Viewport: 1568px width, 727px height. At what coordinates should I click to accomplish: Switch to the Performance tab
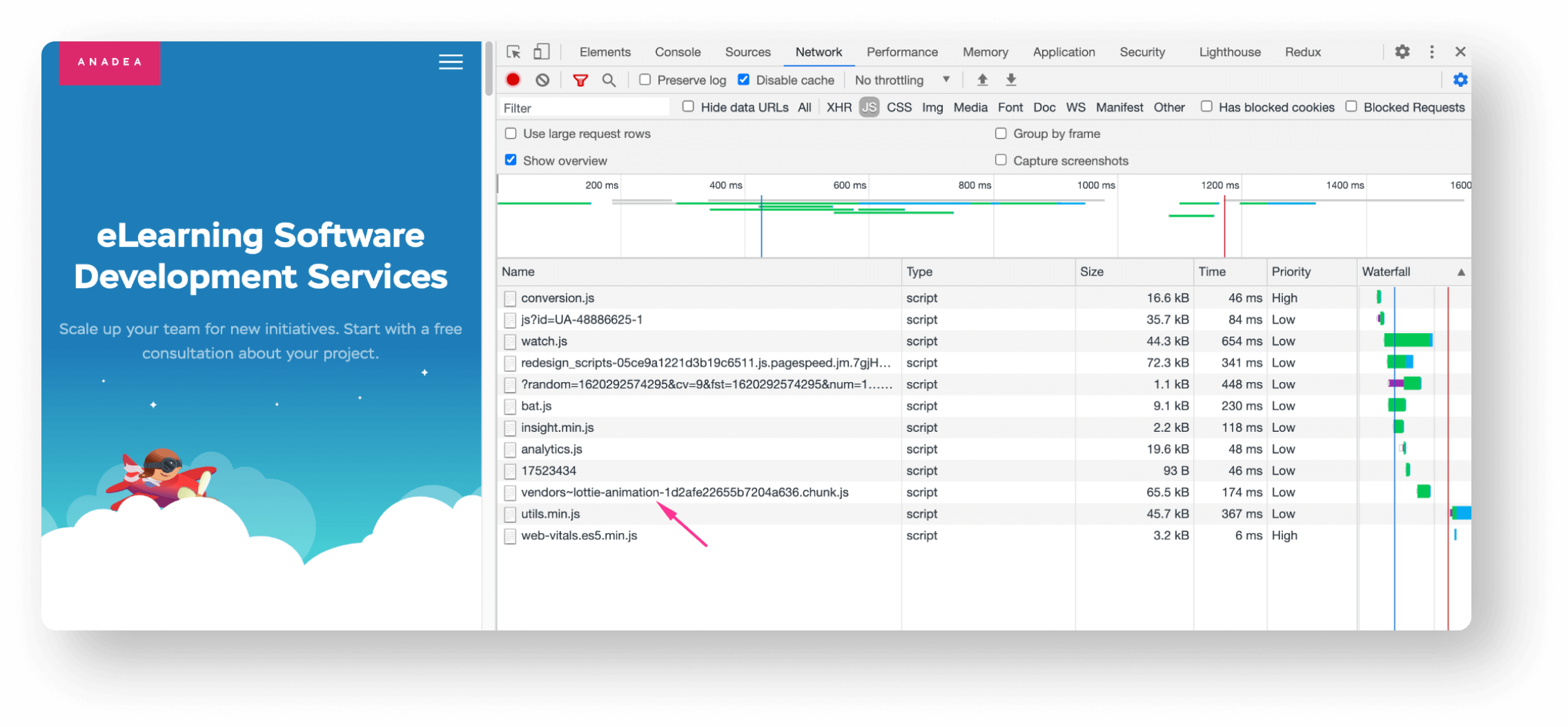coord(901,52)
